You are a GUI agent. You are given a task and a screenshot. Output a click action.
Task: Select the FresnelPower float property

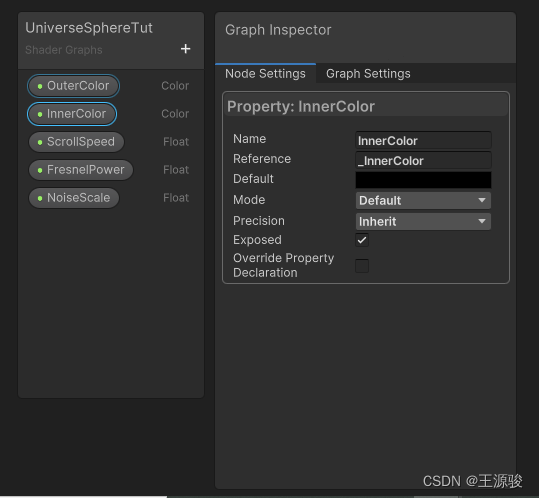click(x=81, y=170)
